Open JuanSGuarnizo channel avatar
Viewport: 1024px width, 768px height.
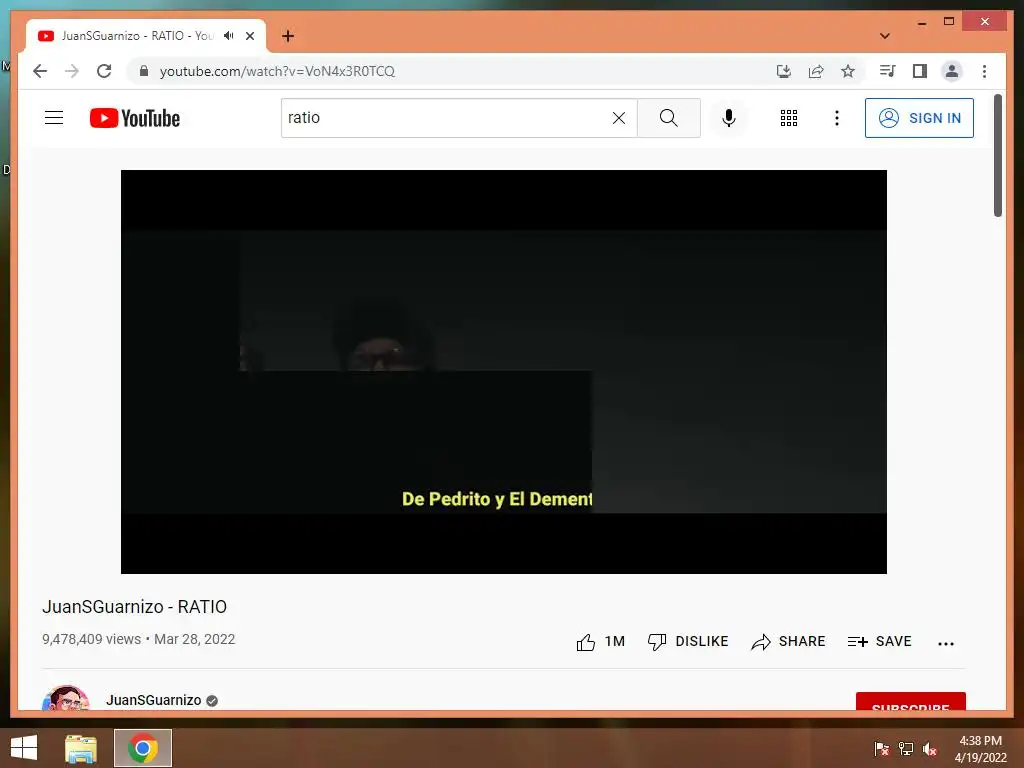tap(65, 698)
